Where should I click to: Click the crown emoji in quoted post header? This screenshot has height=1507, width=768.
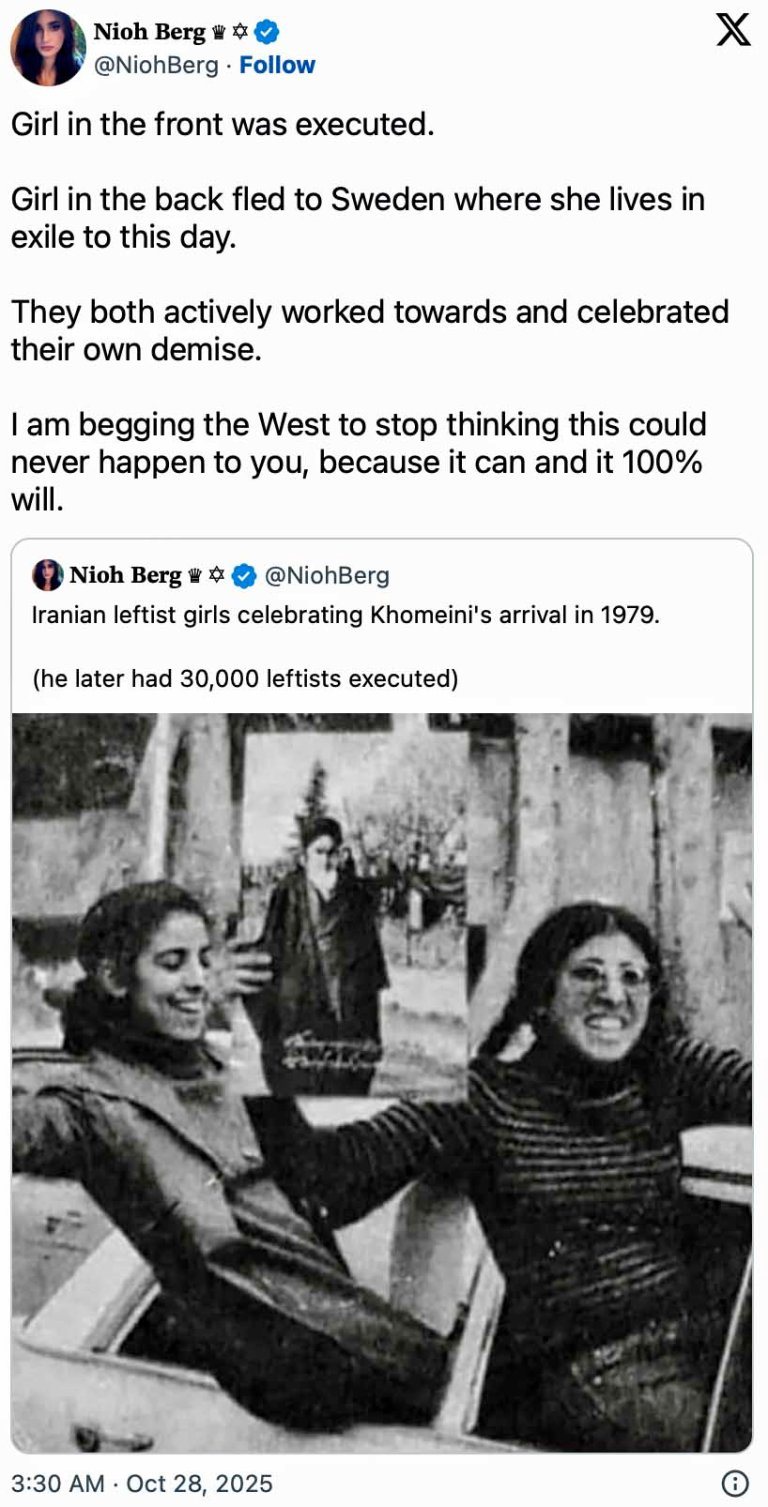click(x=194, y=575)
